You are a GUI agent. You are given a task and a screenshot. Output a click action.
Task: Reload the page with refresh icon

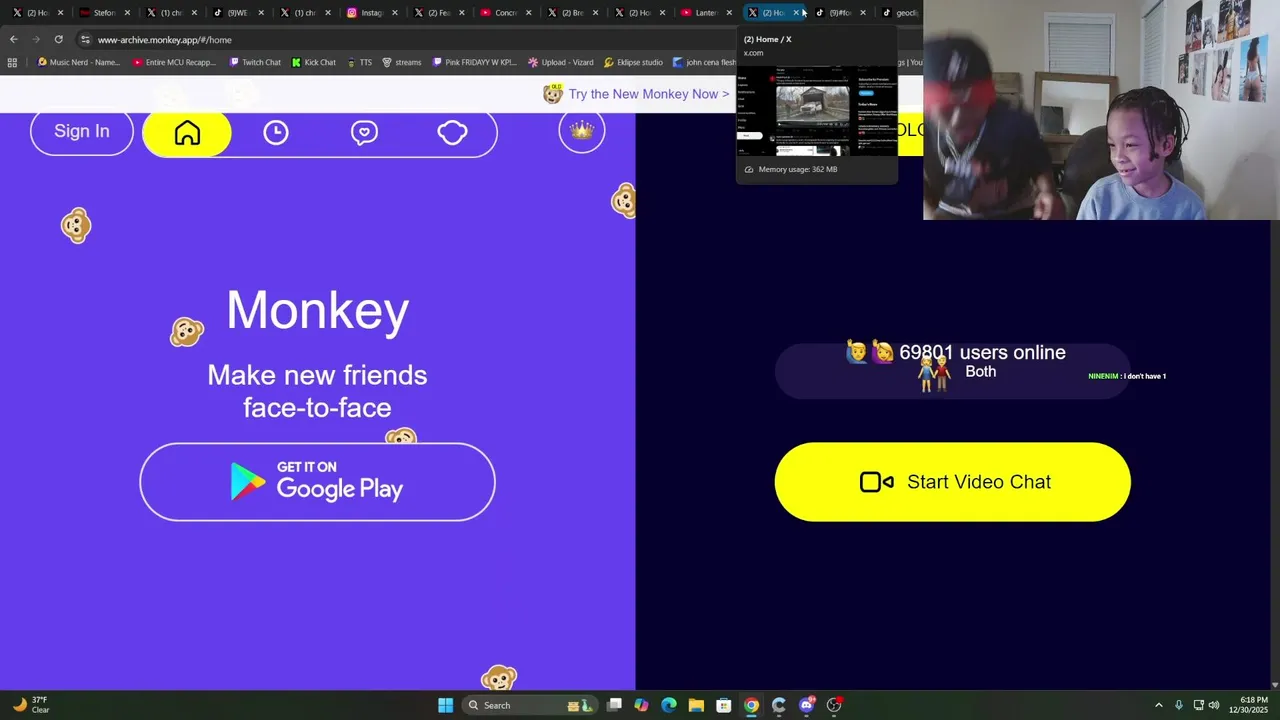[x=59, y=39]
